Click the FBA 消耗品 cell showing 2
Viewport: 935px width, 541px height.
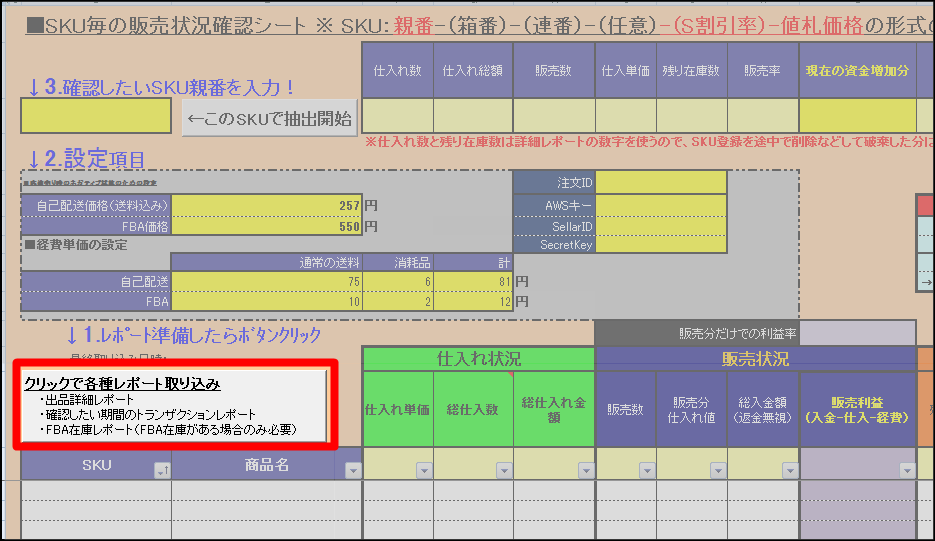coord(396,300)
